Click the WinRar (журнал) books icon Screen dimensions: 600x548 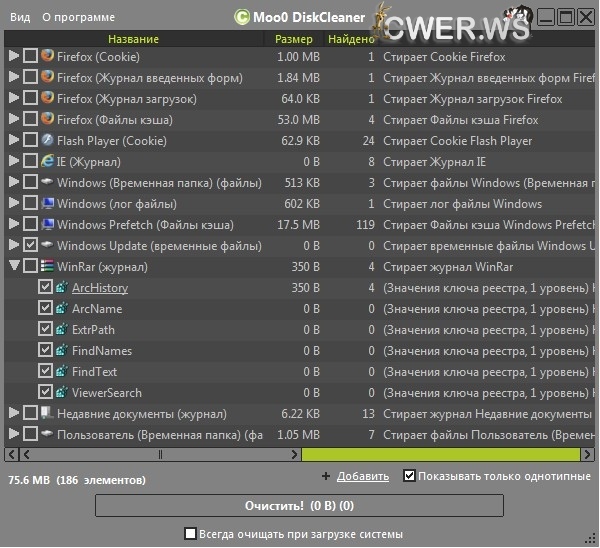click(47, 267)
